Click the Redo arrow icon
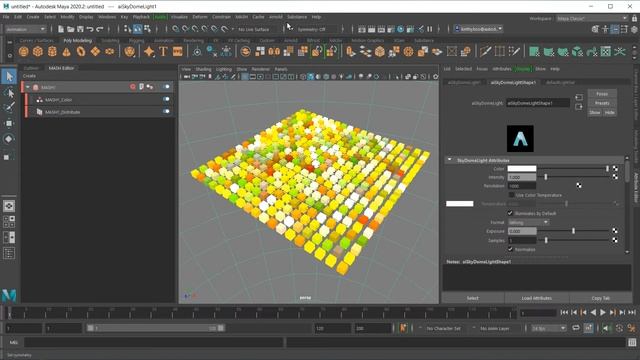 click(100, 29)
